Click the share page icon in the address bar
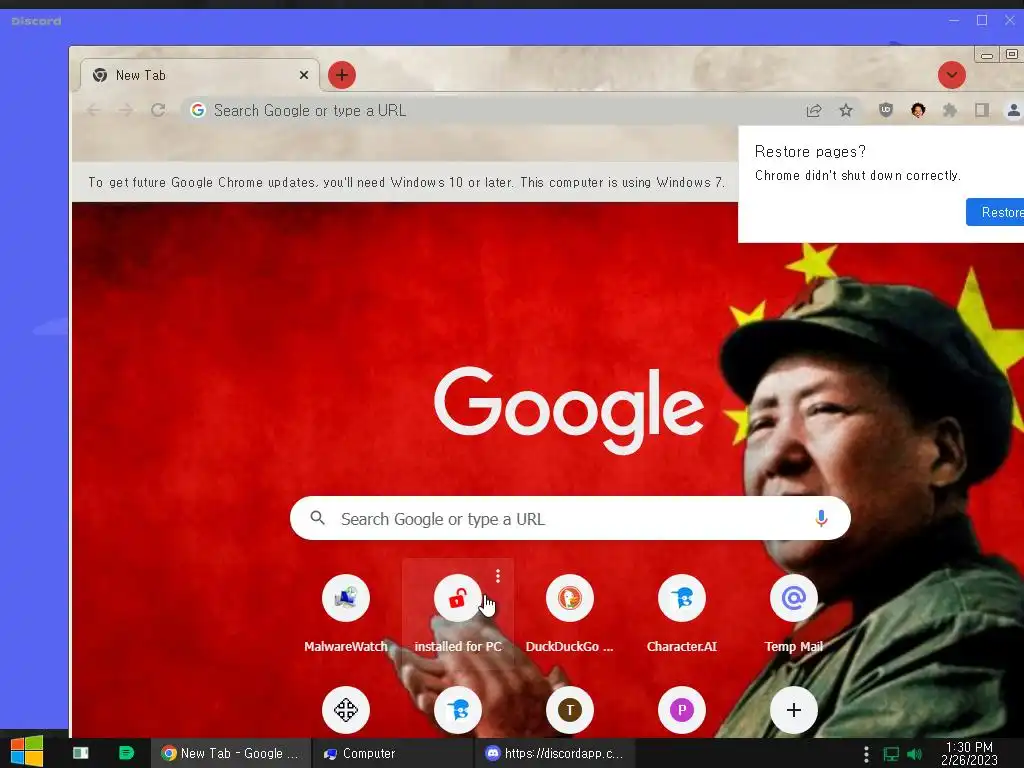This screenshot has height=768, width=1024. pyautogui.click(x=814, y=110)
